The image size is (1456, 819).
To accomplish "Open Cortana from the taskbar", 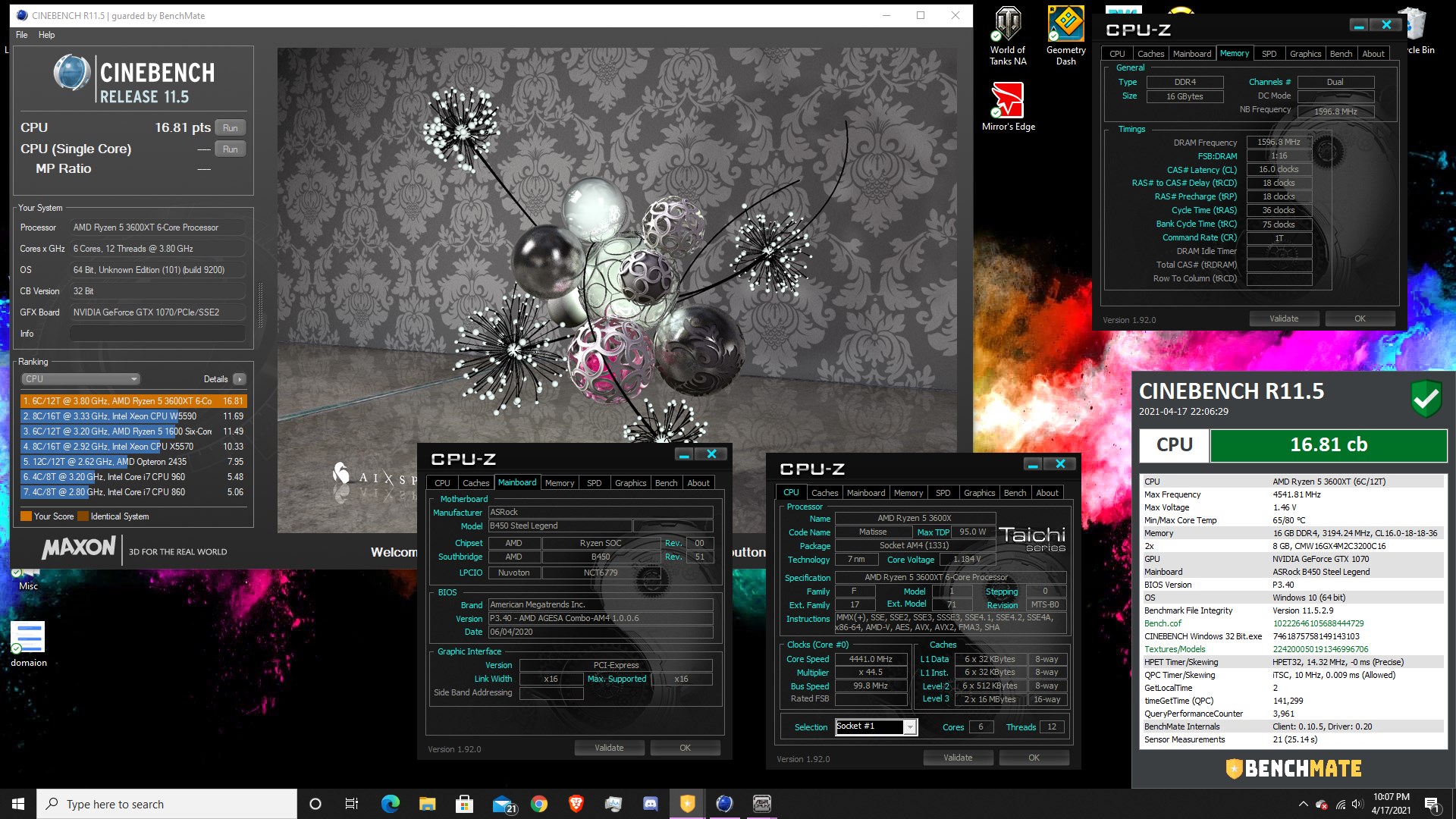I will (315, 804).
